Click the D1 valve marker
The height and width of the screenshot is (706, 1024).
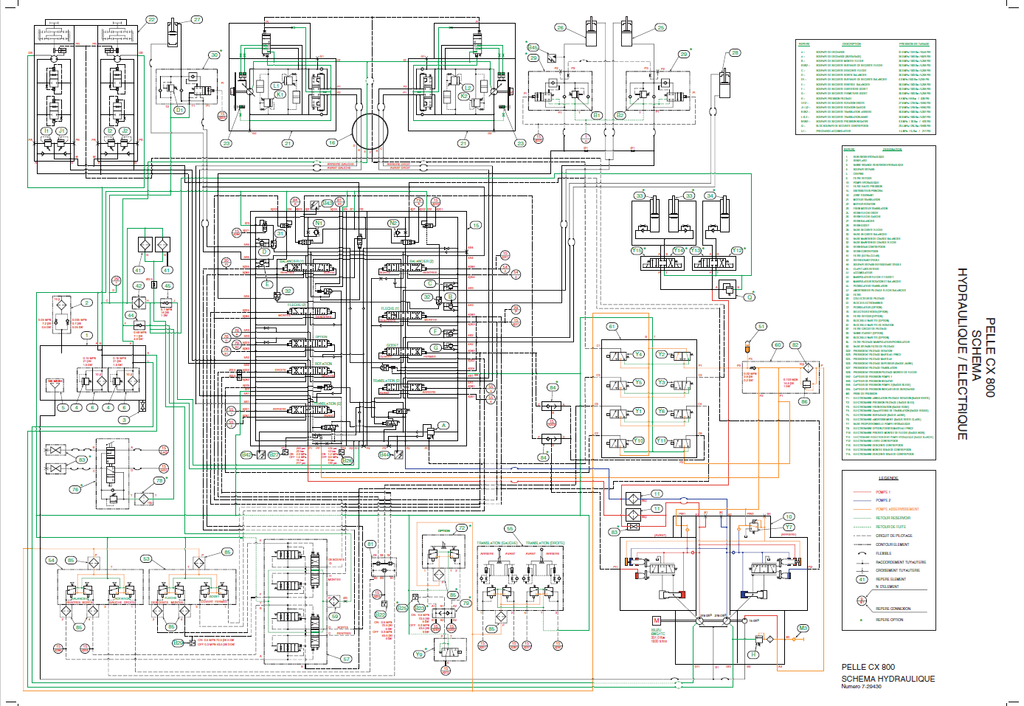pyautogui.click(x=180, y=110)
